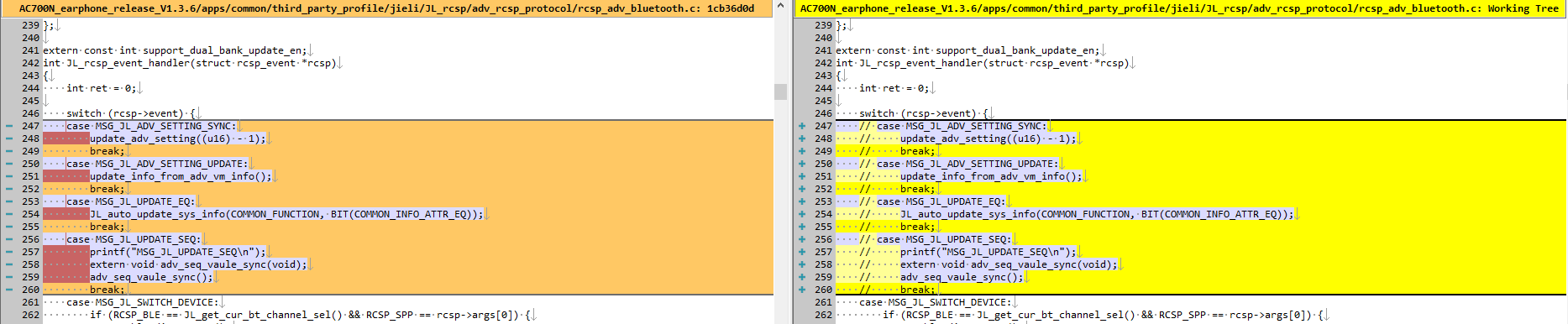The image size is (1568, 324).
Task: Click the minus marker beside left line 256
Action: click(9, 239)
